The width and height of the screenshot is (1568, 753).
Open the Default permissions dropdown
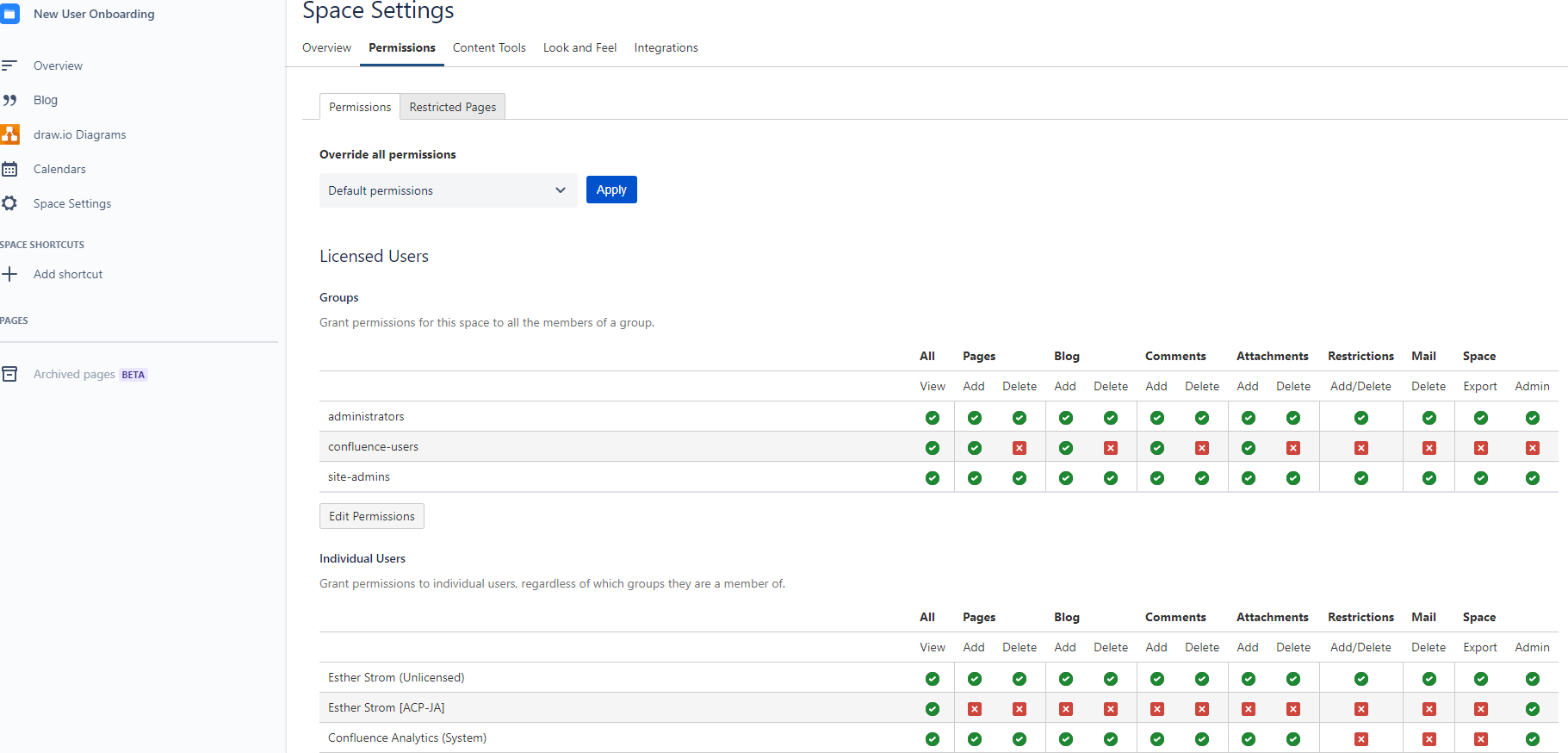click(448, 190)
